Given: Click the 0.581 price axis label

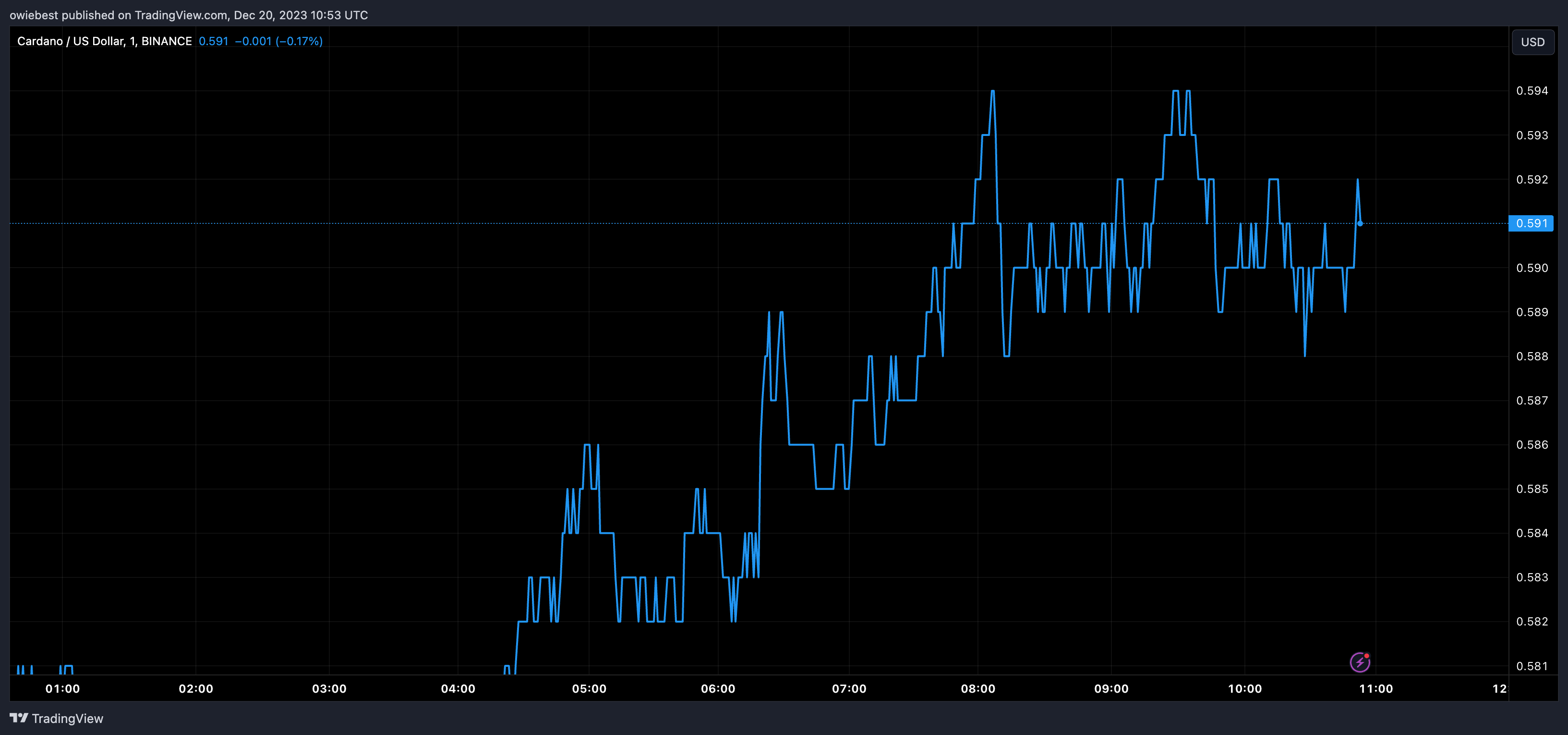Looking at the screenshot, I should 1532,666.
